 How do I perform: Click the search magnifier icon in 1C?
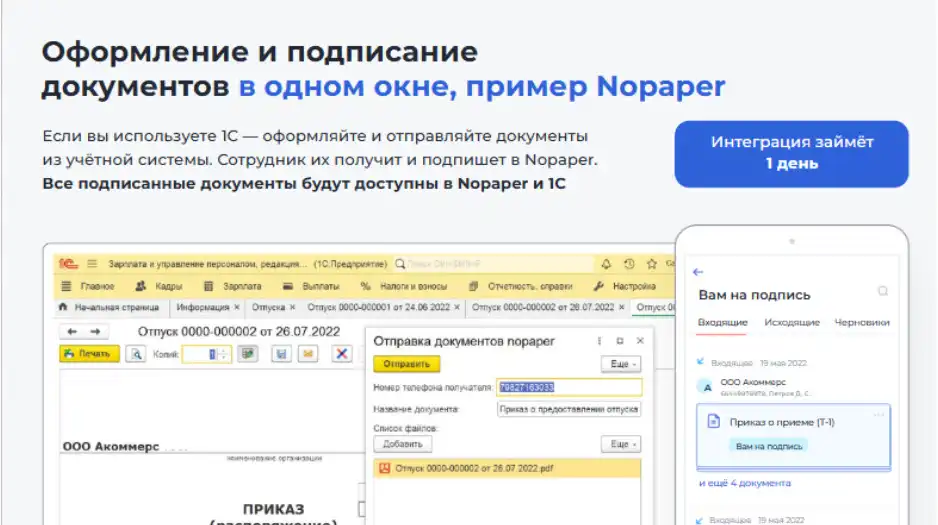pyautogui.click(x=400, y=264)
